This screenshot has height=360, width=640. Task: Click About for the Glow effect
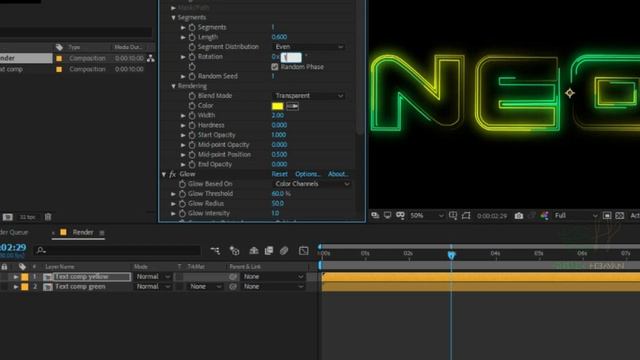pyautogui.click(x=338, y=174)
